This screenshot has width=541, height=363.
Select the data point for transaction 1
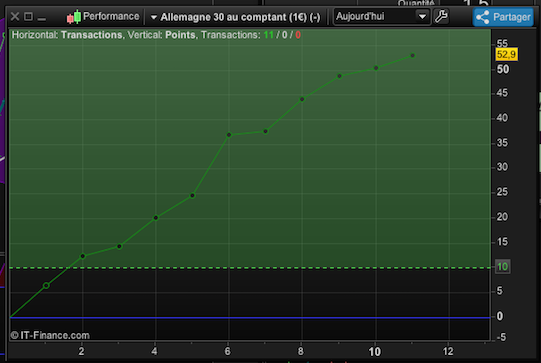[46, 285]
